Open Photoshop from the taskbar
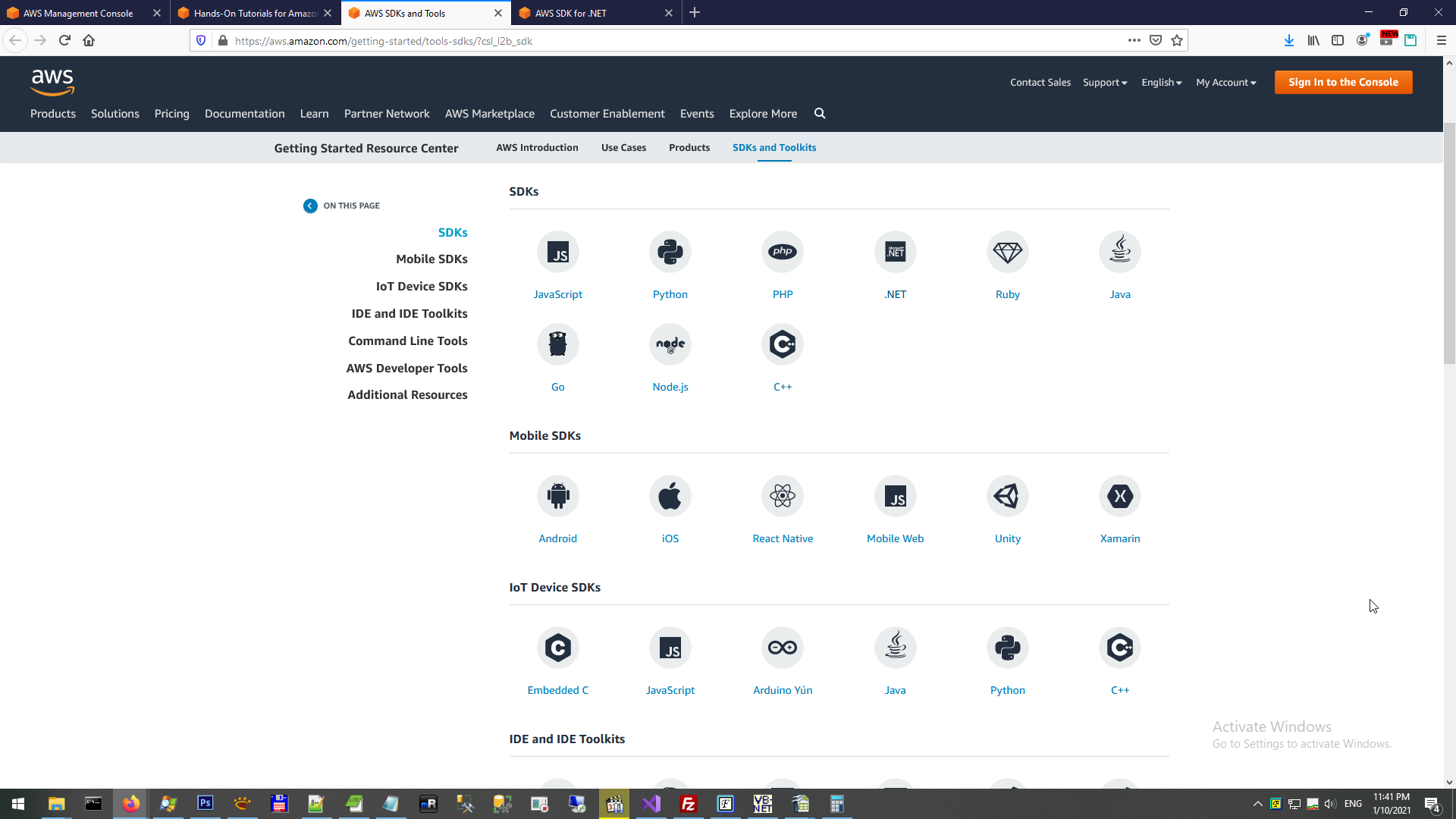 tap(205, 803)
